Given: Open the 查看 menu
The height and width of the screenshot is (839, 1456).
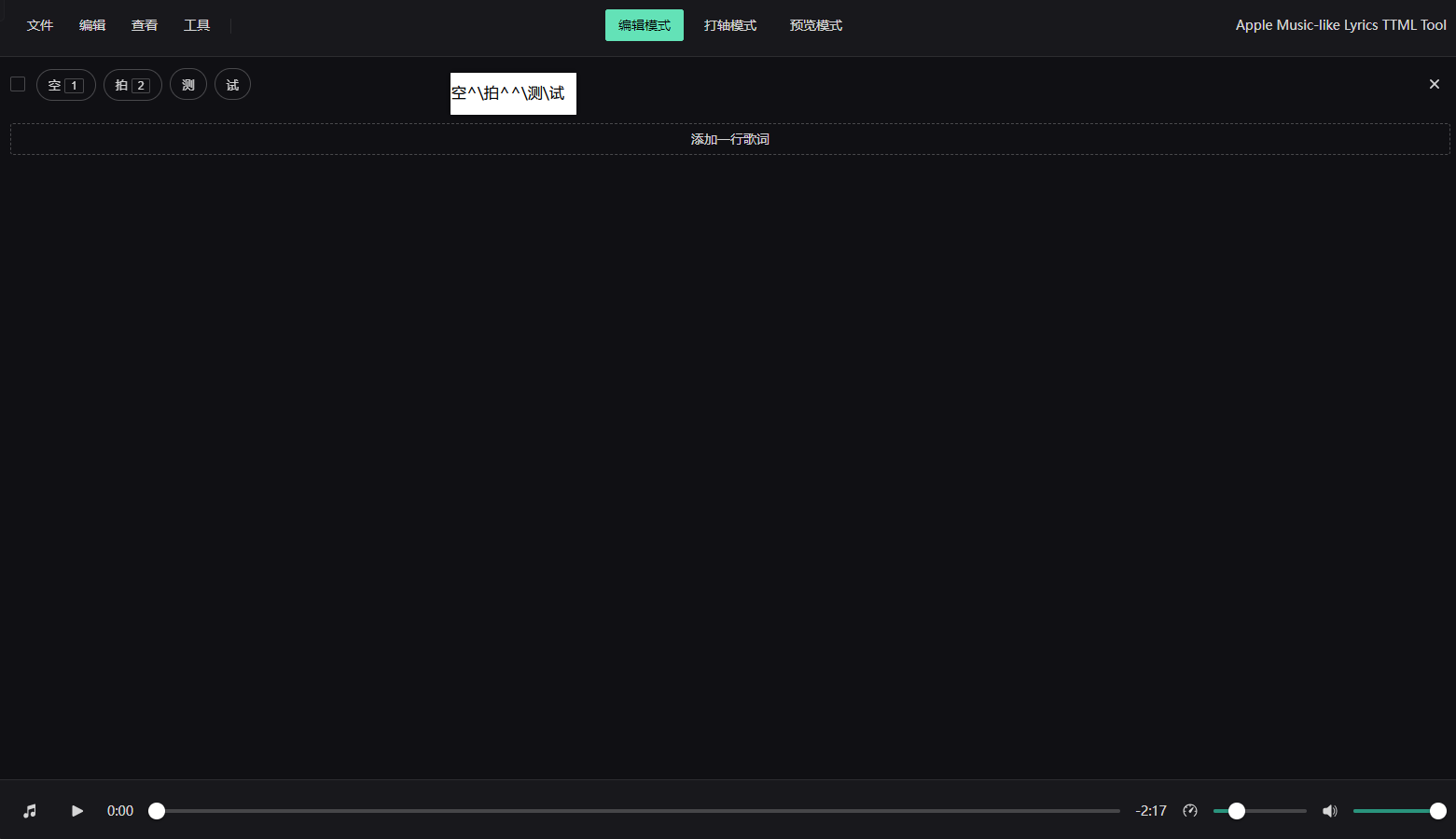Looking at the screenshot, I should tap(145, 25).
